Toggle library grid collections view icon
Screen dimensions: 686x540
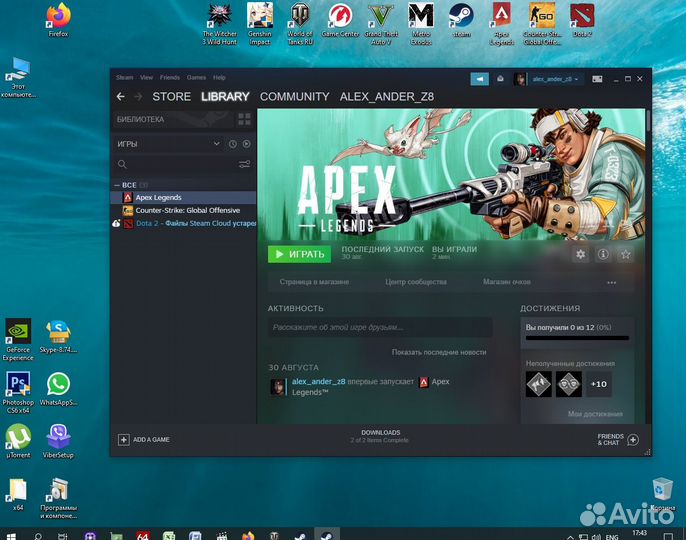(x=244, y=119)
